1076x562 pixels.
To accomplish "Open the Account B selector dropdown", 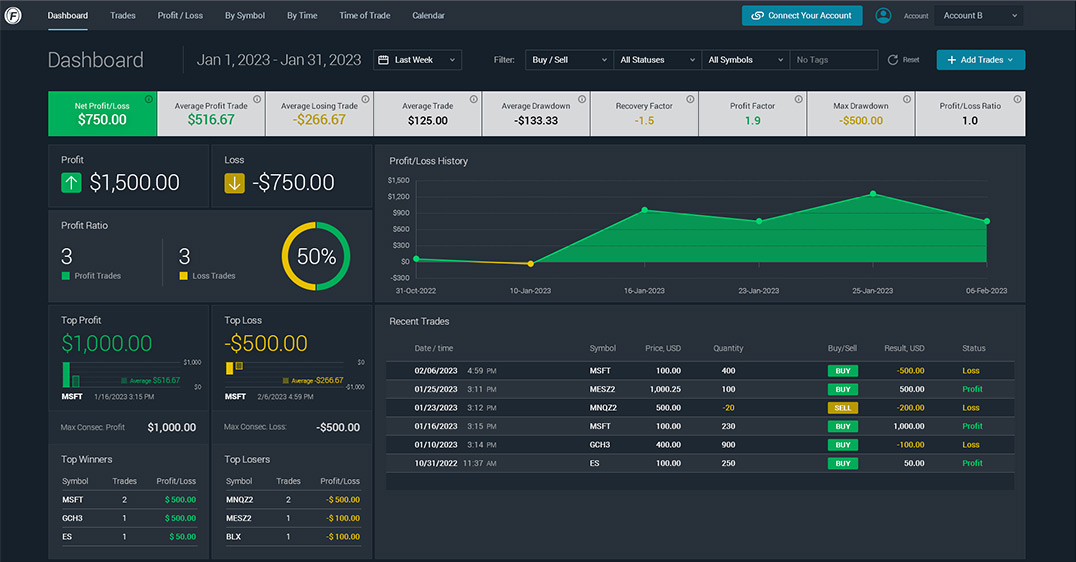I will (979, 16).
